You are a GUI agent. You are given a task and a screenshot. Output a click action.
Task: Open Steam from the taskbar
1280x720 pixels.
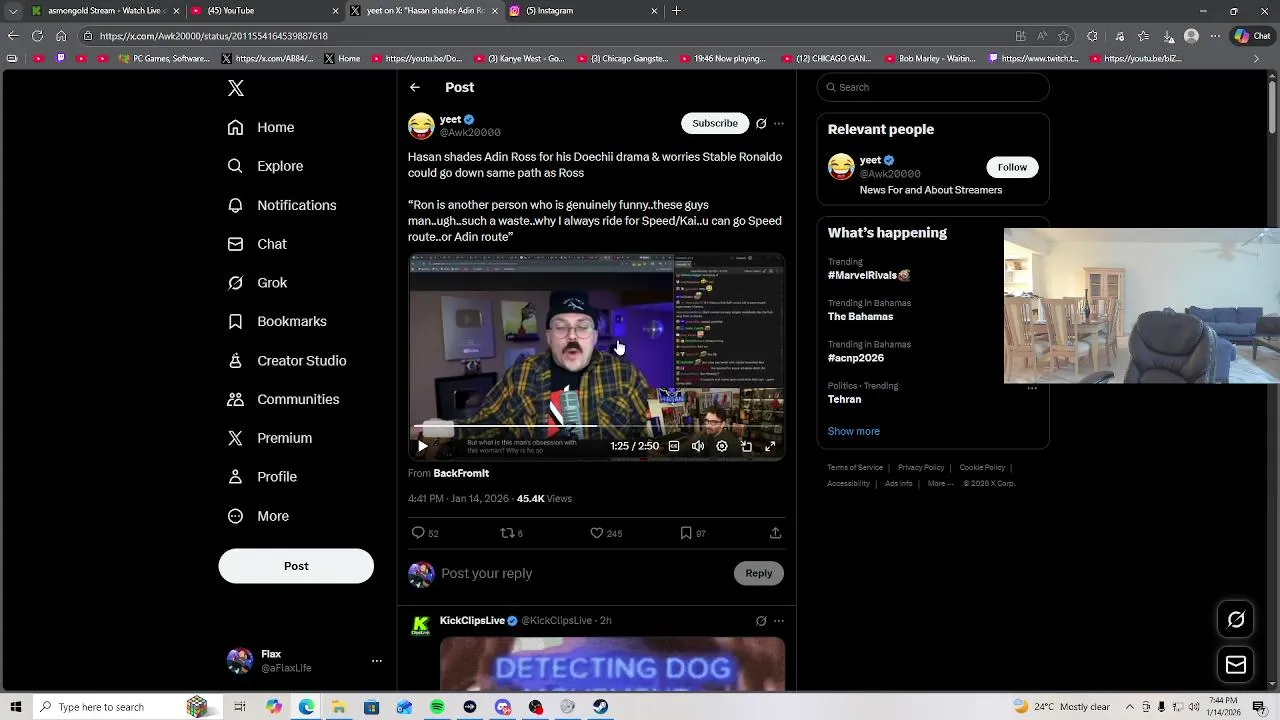pos(600,707)
